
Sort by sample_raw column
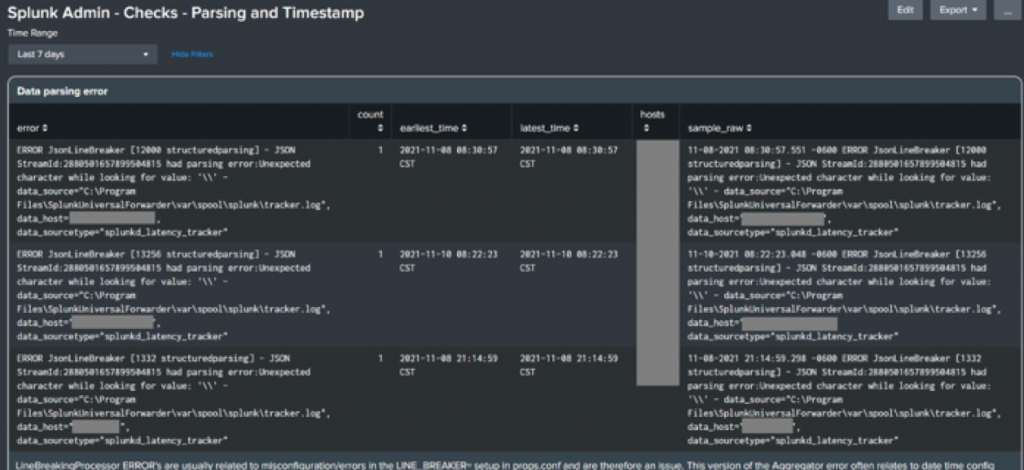coord(720,129)
